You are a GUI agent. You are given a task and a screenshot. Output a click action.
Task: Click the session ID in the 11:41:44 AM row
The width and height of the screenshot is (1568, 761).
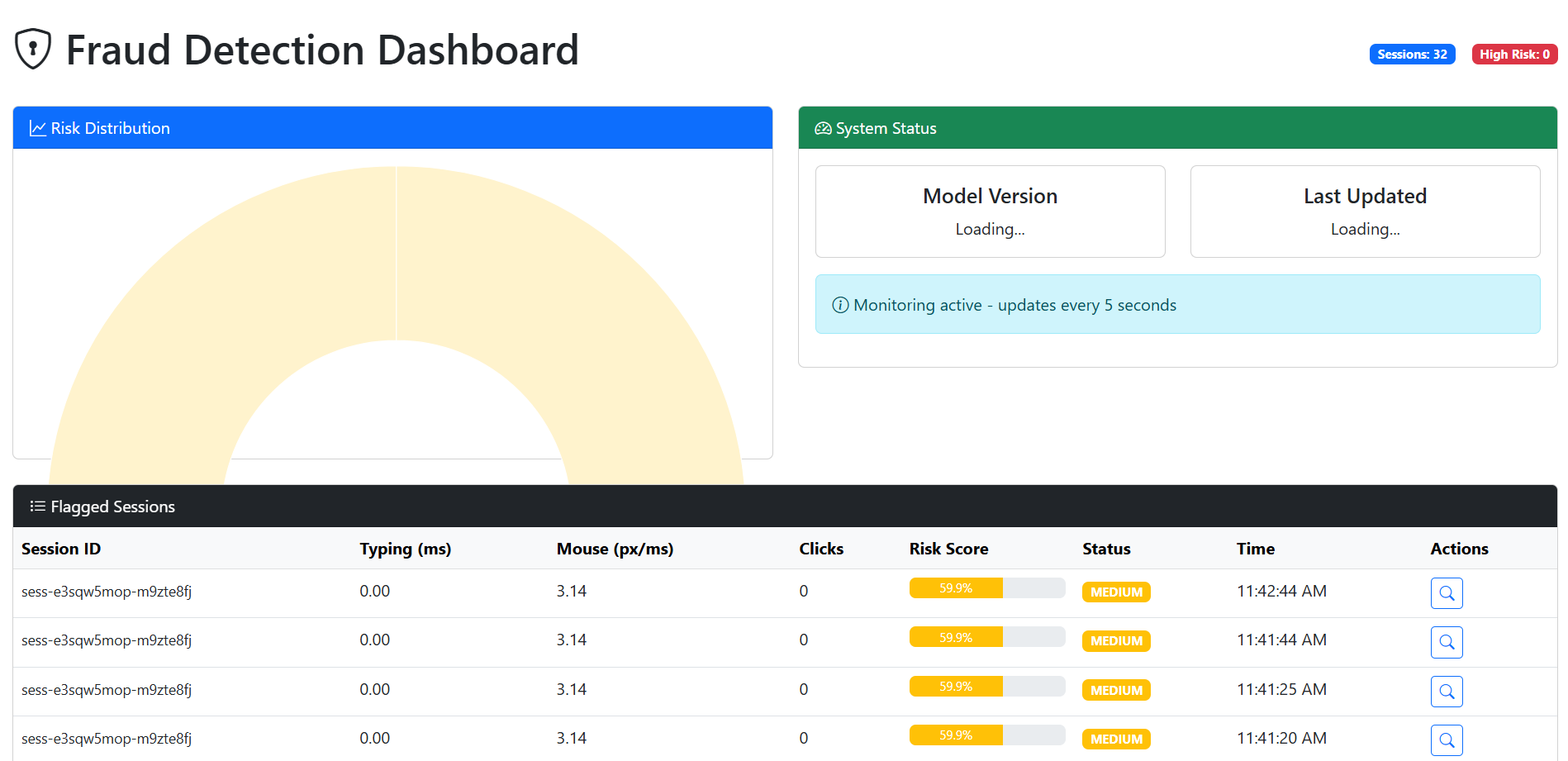pyautogui.click(x=107, y=640)
